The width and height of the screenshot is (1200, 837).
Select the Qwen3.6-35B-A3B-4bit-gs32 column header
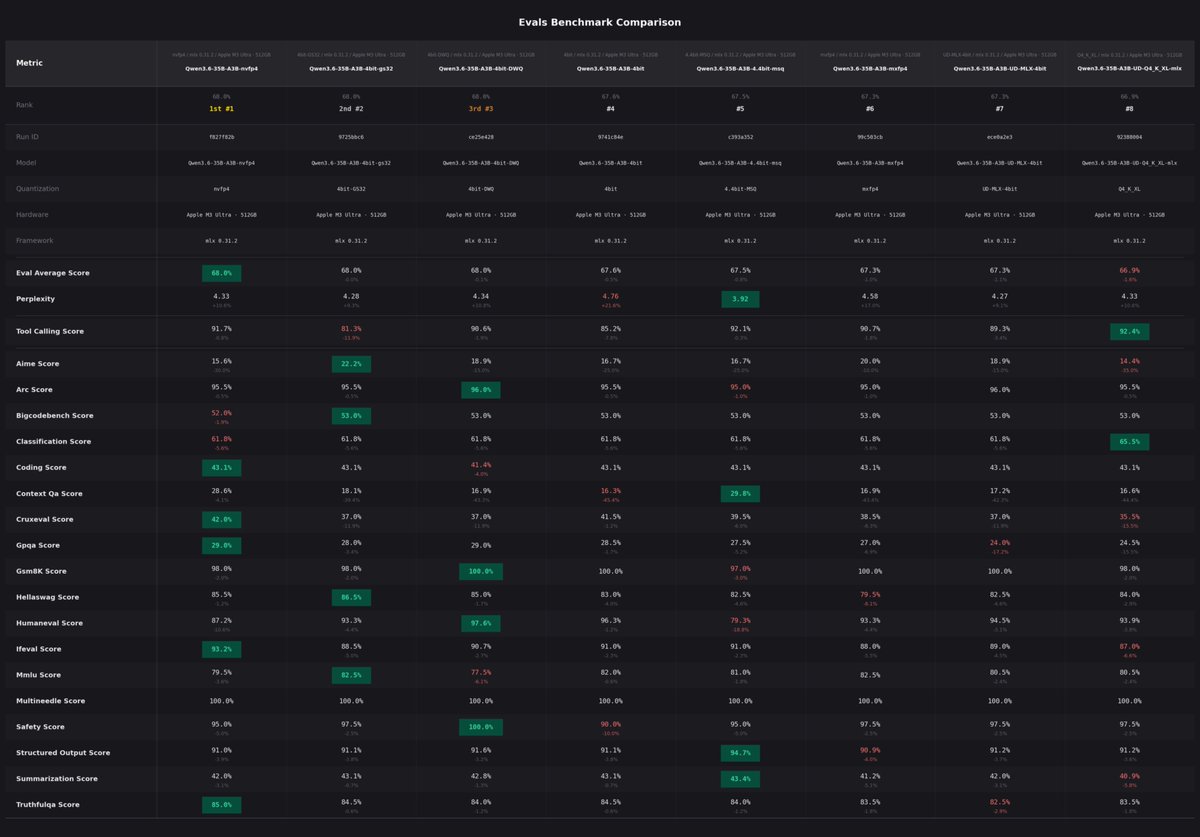pos(351,69)
